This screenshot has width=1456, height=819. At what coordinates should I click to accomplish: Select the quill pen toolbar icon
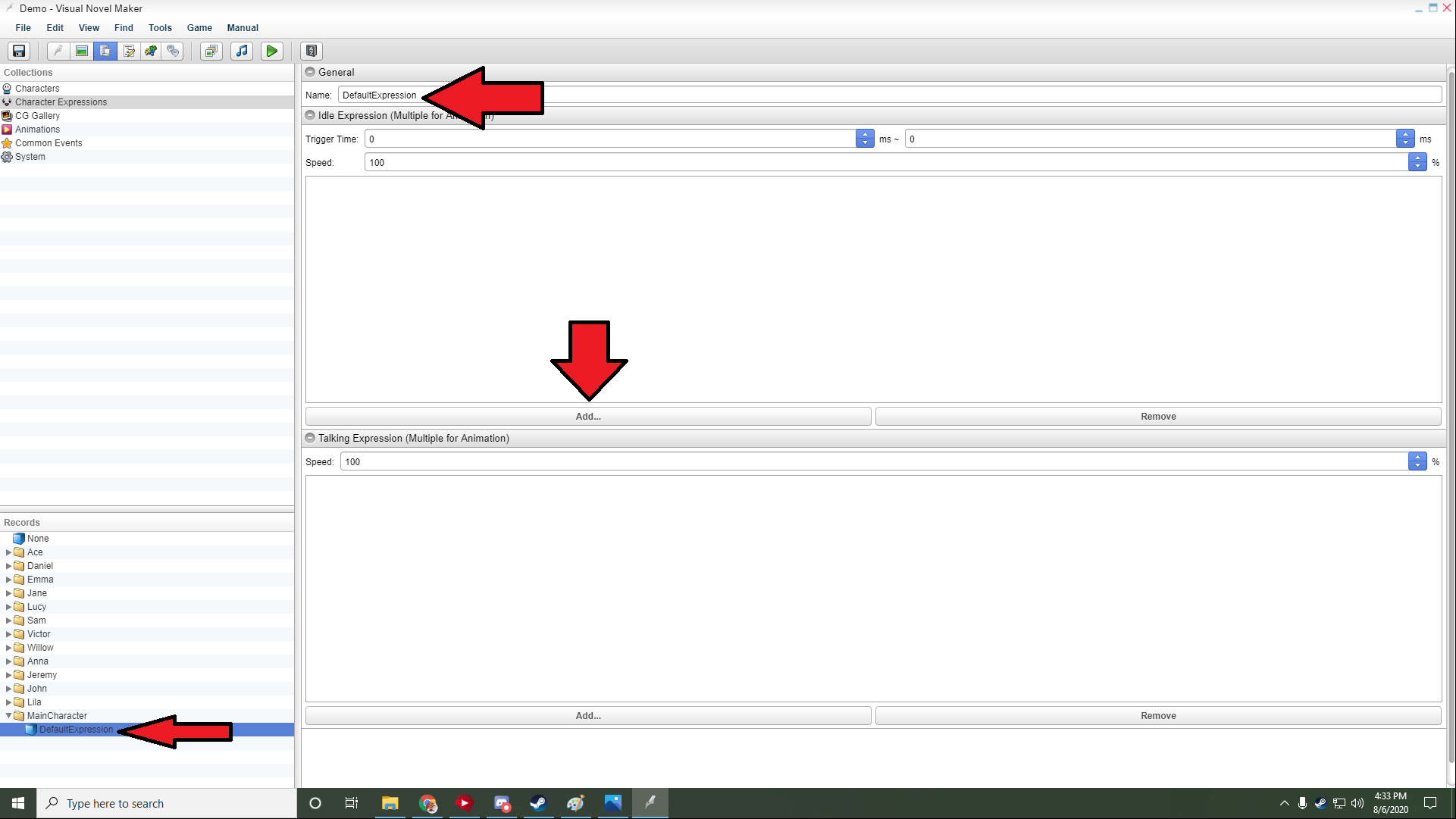point(58,51)
